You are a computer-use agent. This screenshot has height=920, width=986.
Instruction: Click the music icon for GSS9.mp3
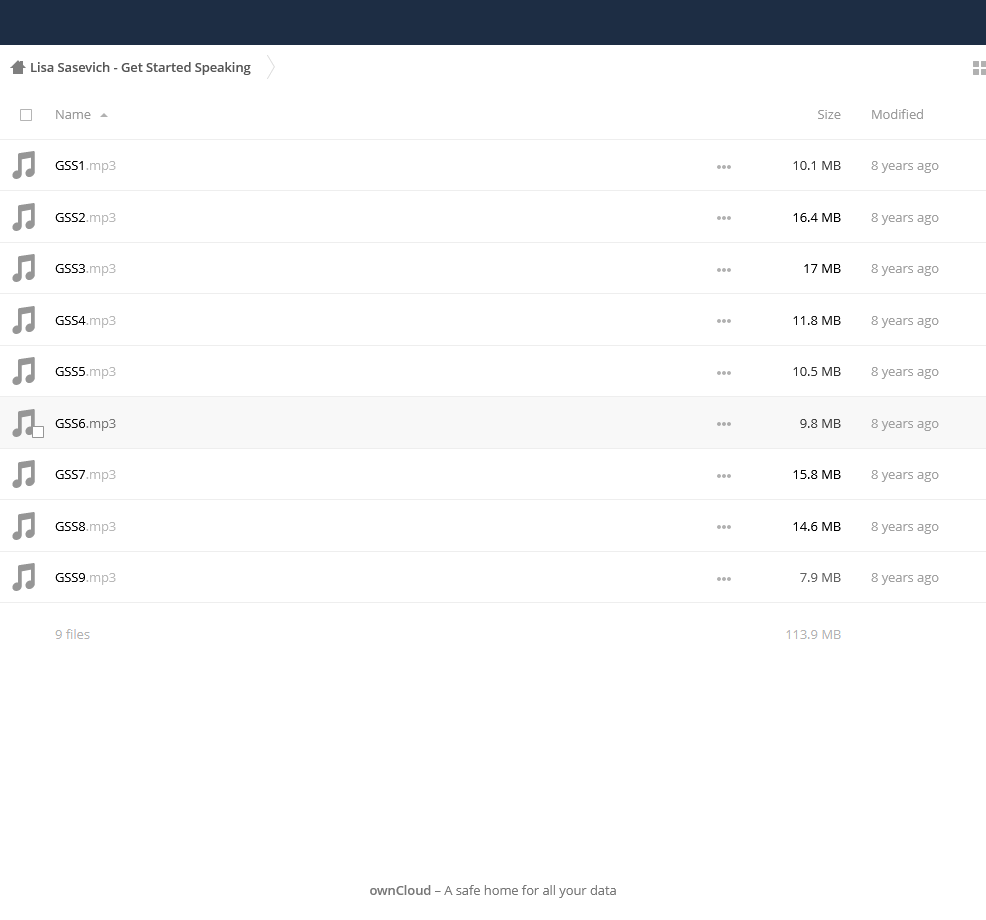(24, 577)
